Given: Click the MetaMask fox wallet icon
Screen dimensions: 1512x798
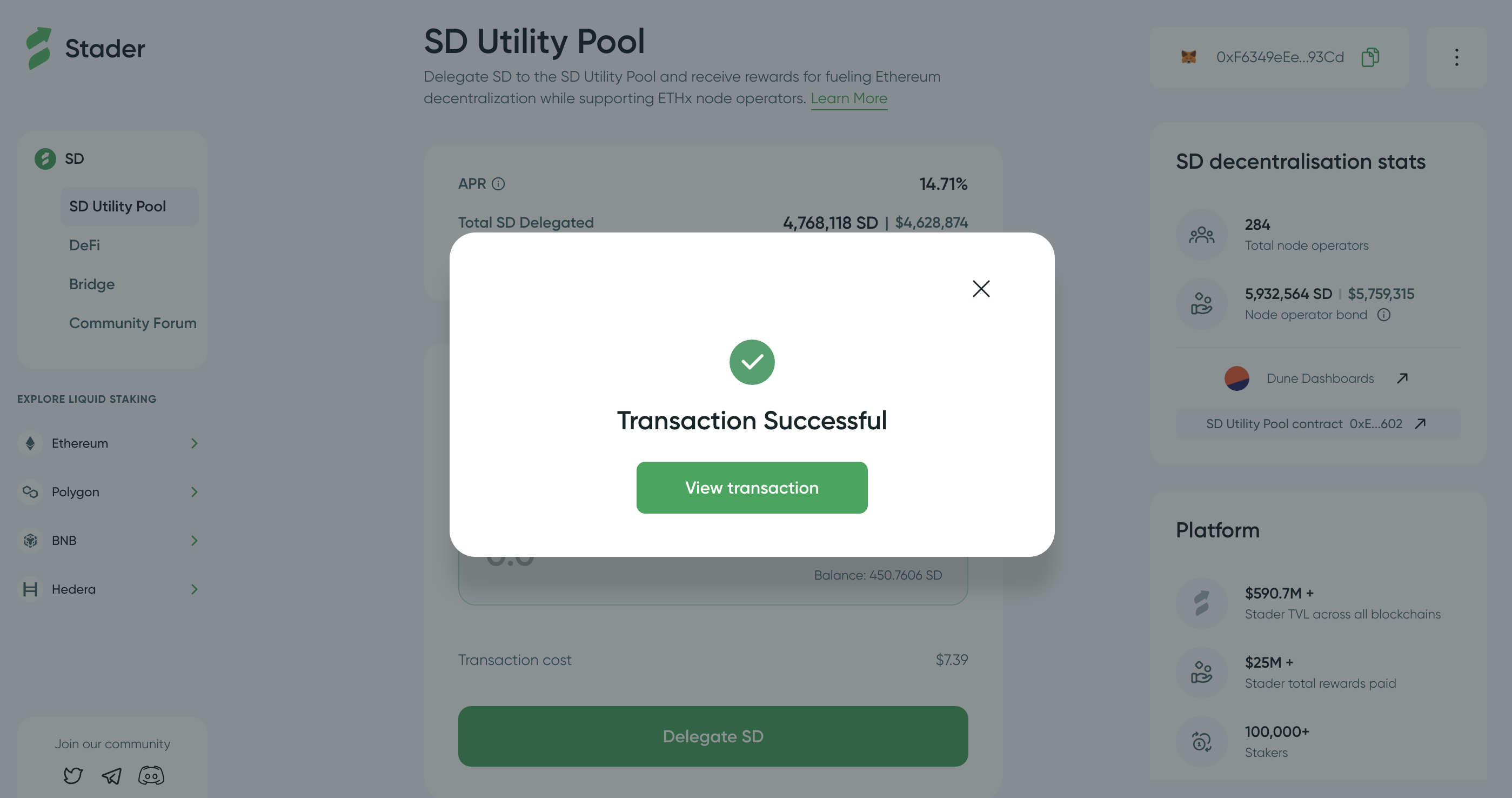Looking at the screenshot, I should 1189,57.
